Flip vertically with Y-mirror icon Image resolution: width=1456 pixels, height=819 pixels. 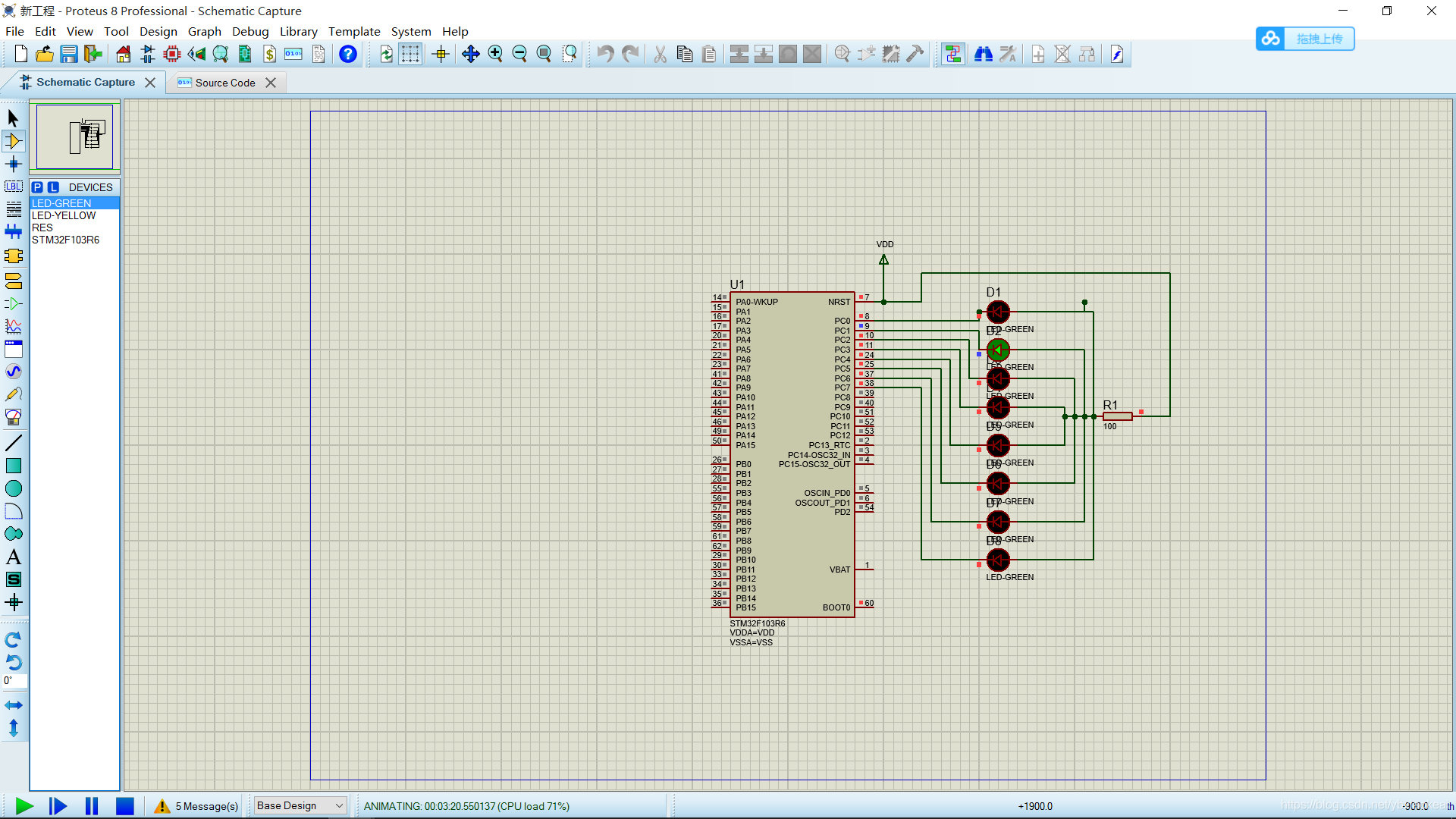coord(13,728)
